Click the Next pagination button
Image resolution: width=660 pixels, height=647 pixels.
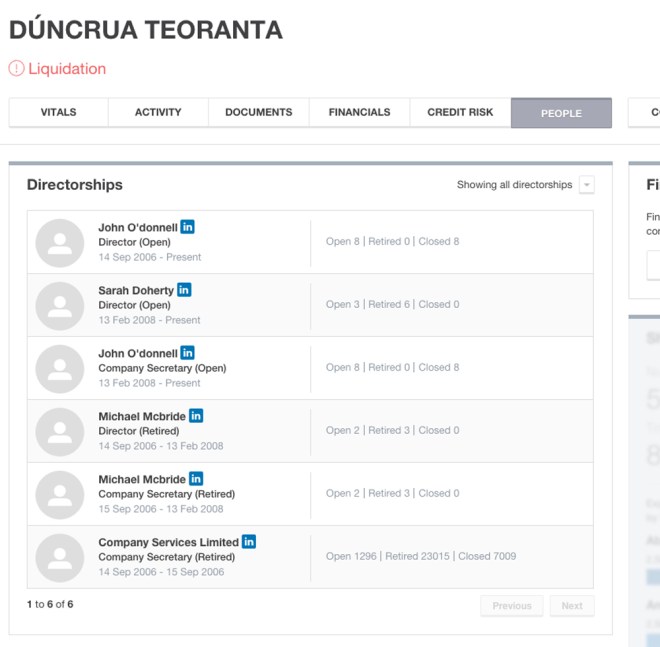click(x=572, y=606)
